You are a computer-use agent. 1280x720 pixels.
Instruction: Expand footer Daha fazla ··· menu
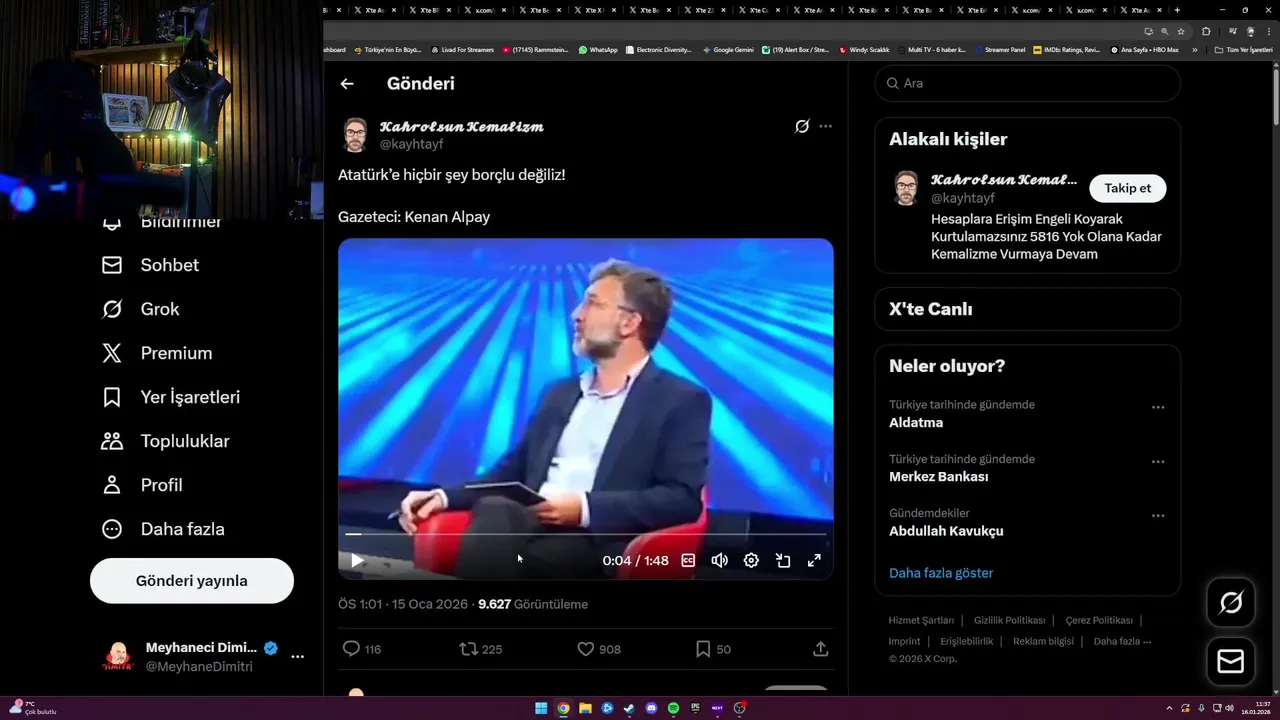pos(1122,641)
